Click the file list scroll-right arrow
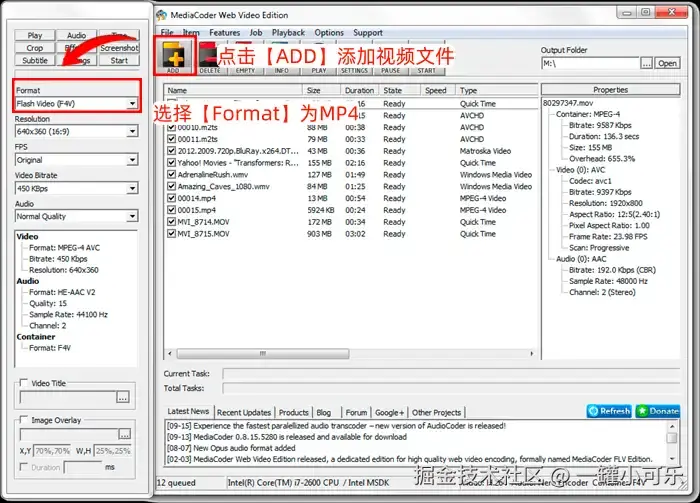Image resolution: width=700 pixels, height=503 pixels. pyautogui.click(x=531, y=353)
